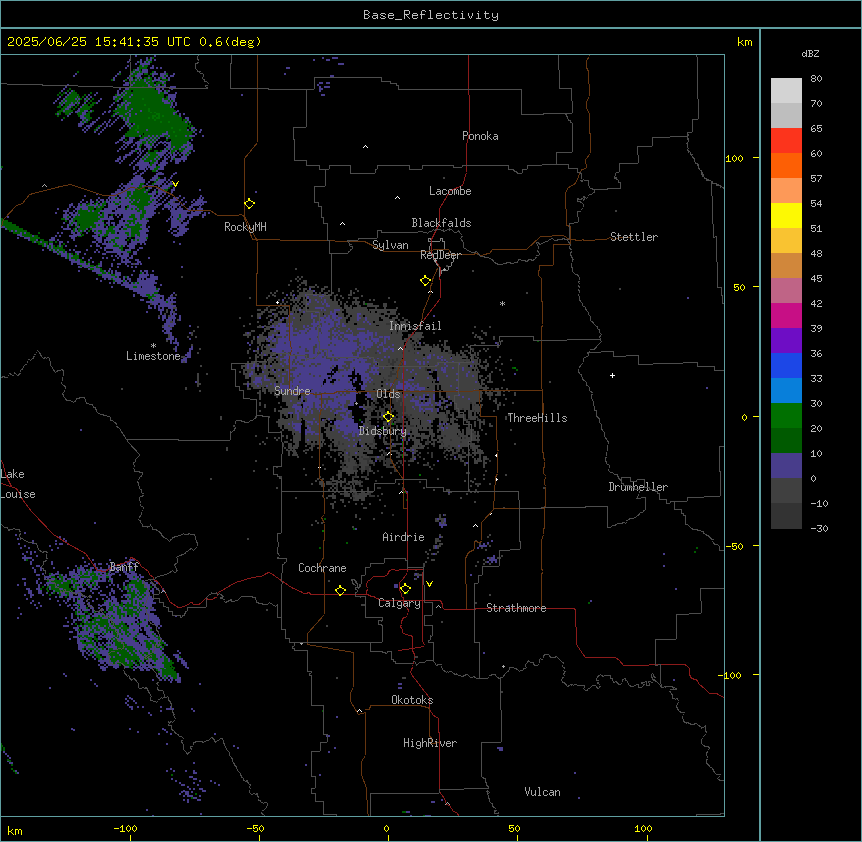Click the Vulcan city label
This screenshot has width=862, height=842.
pyautogui.click(x=543, y=792)
